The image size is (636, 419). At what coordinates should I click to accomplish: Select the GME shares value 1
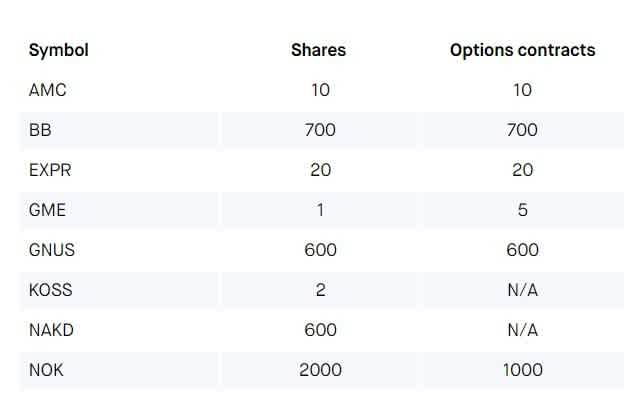[x=320, y=210]
